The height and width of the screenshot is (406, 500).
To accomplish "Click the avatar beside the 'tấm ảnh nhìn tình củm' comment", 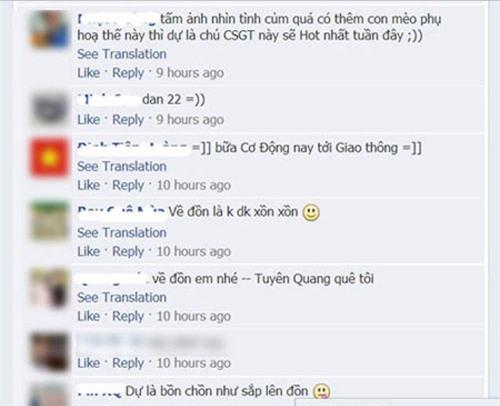I will click(49, 29).
